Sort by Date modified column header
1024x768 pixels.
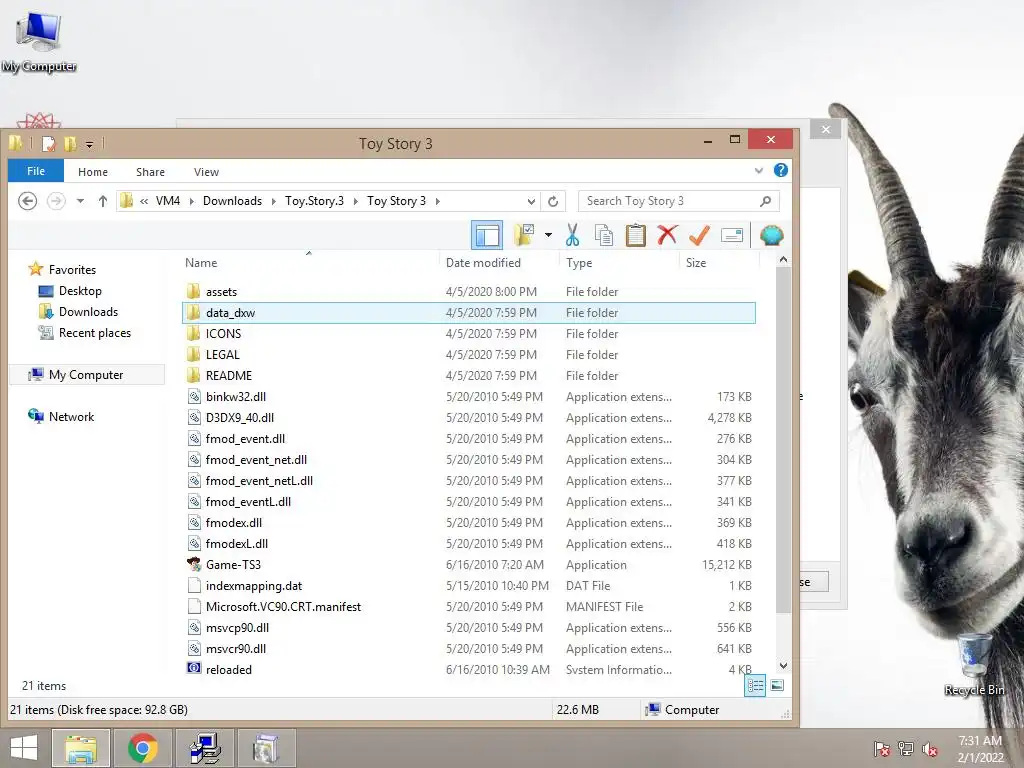[483, 263]
